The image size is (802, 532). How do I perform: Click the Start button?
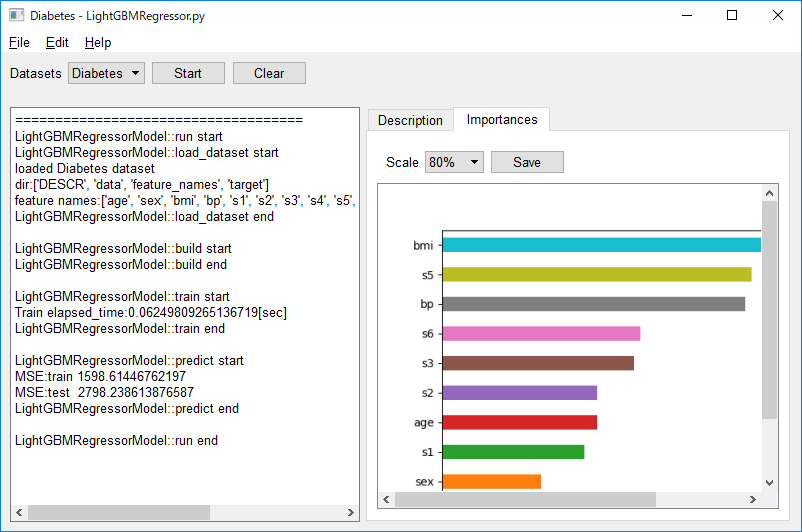[x=188, y=73]
